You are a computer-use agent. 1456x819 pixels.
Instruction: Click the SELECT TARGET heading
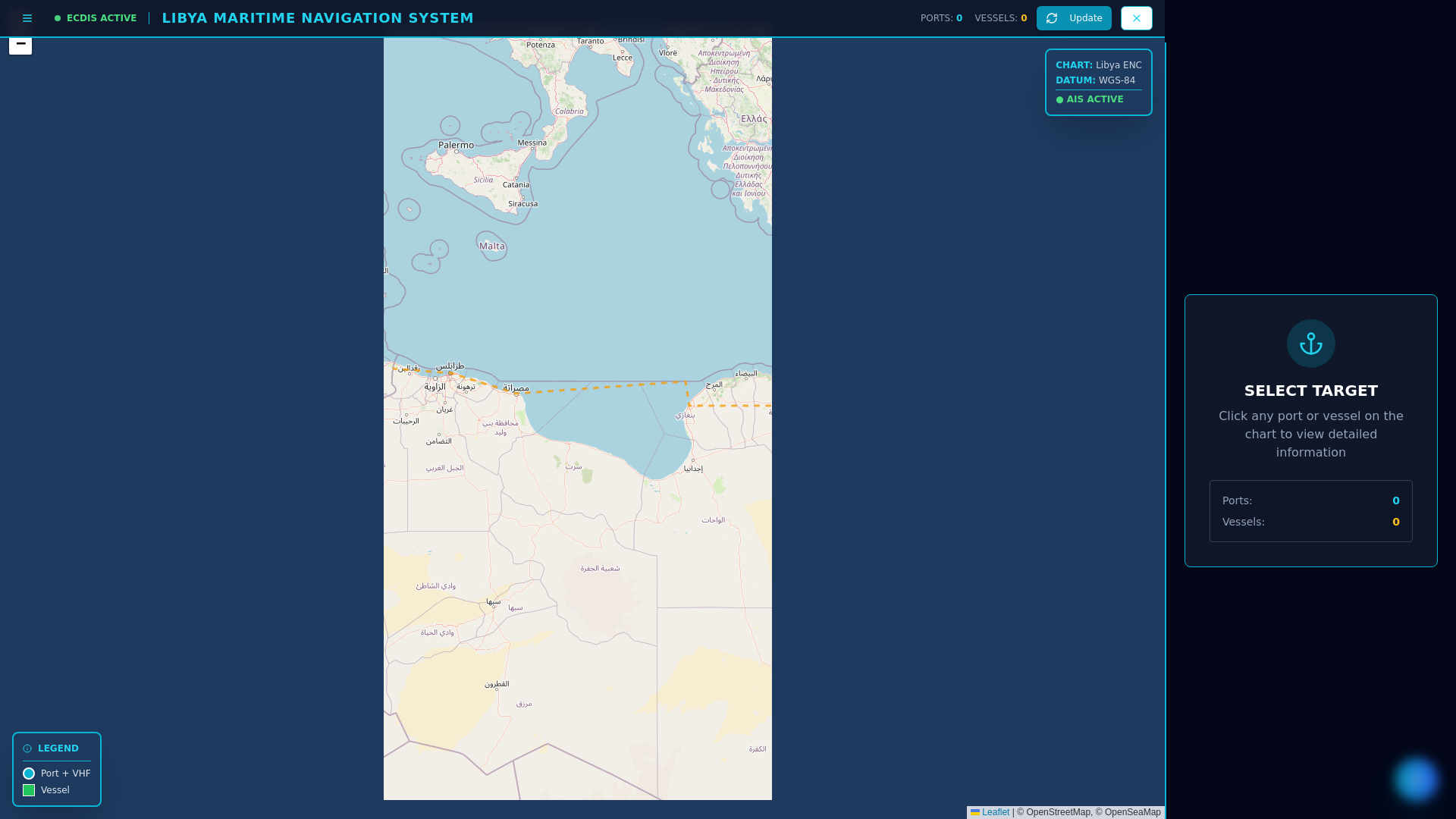1311,391
